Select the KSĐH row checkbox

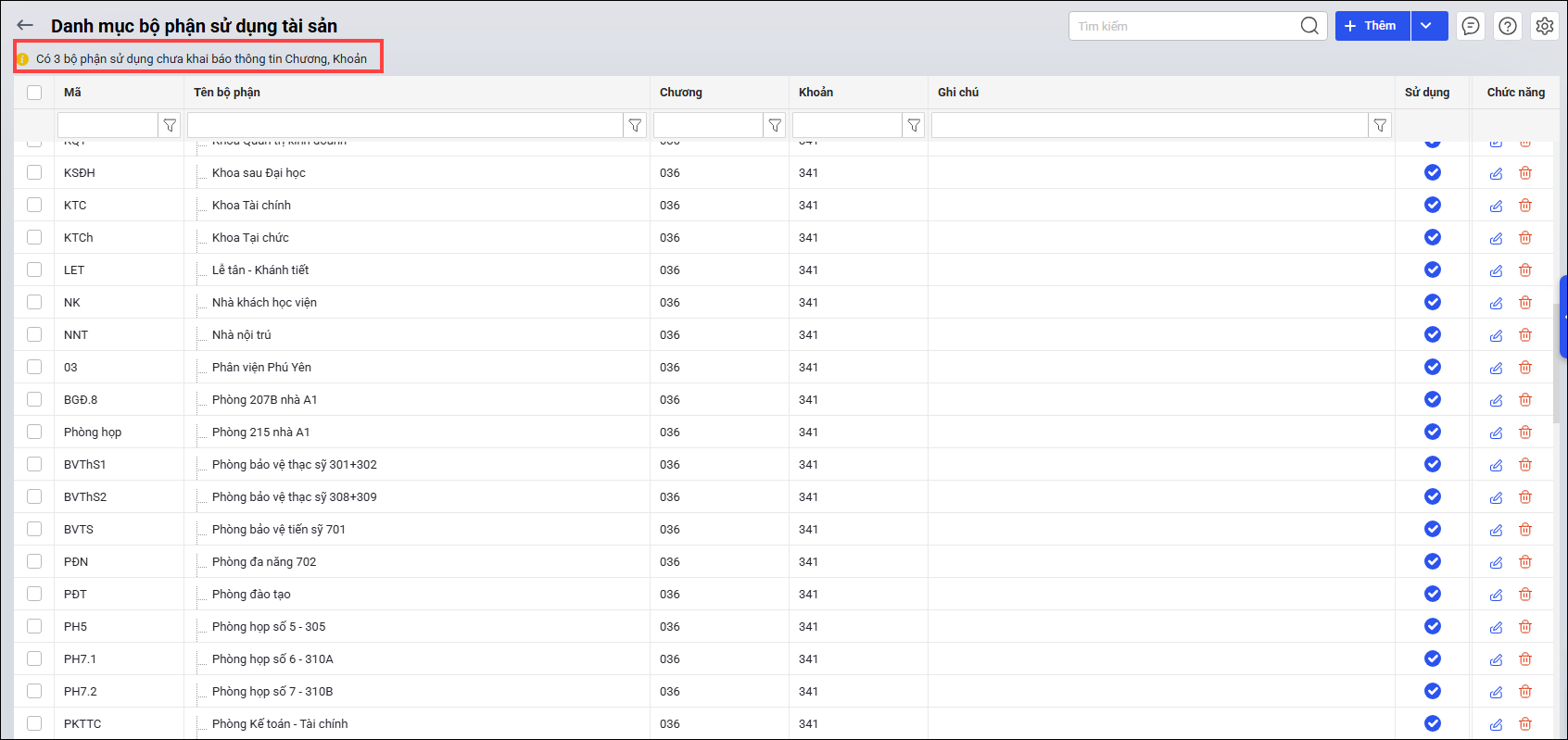pyautogui.click(x=34, y=172)
